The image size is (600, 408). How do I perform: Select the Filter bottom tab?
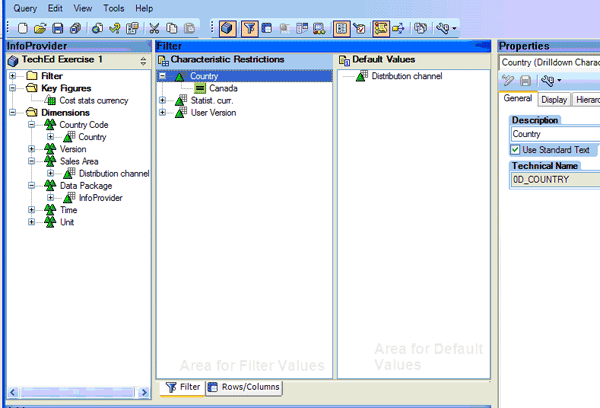tap(183, 387)
